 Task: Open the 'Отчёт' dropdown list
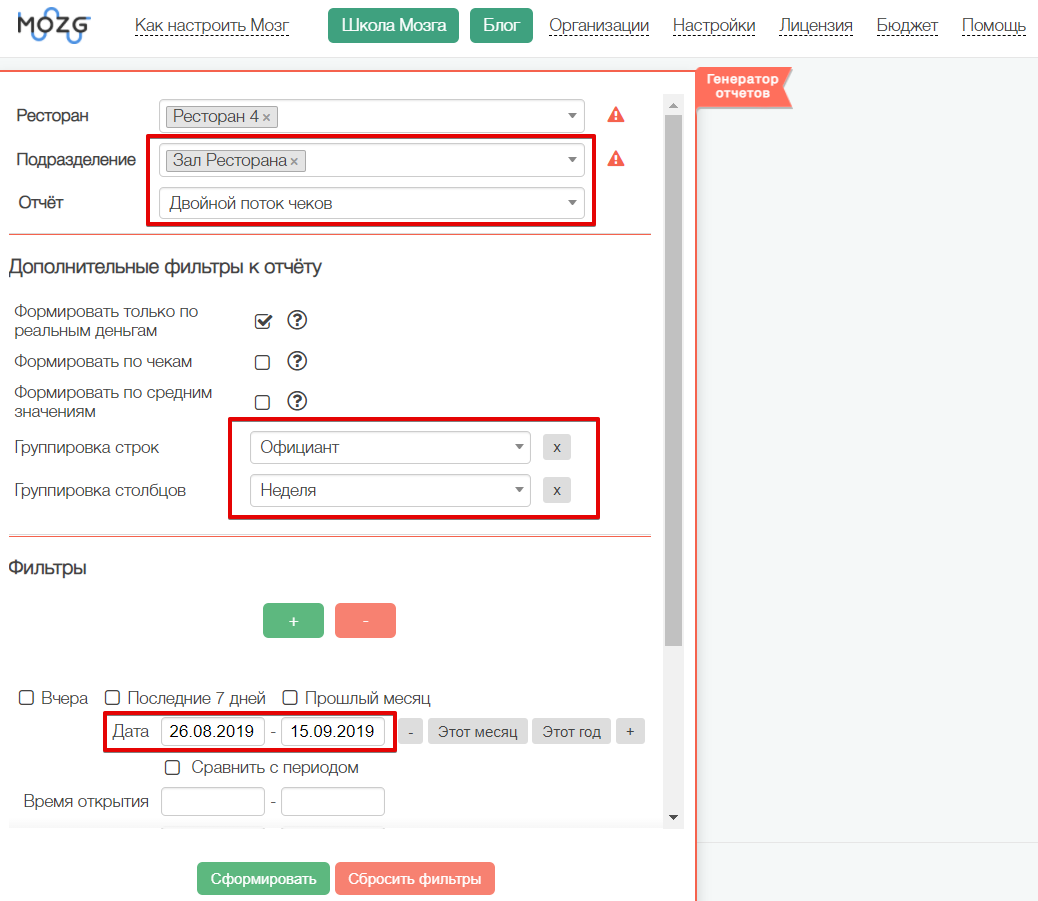coord(371,203)
